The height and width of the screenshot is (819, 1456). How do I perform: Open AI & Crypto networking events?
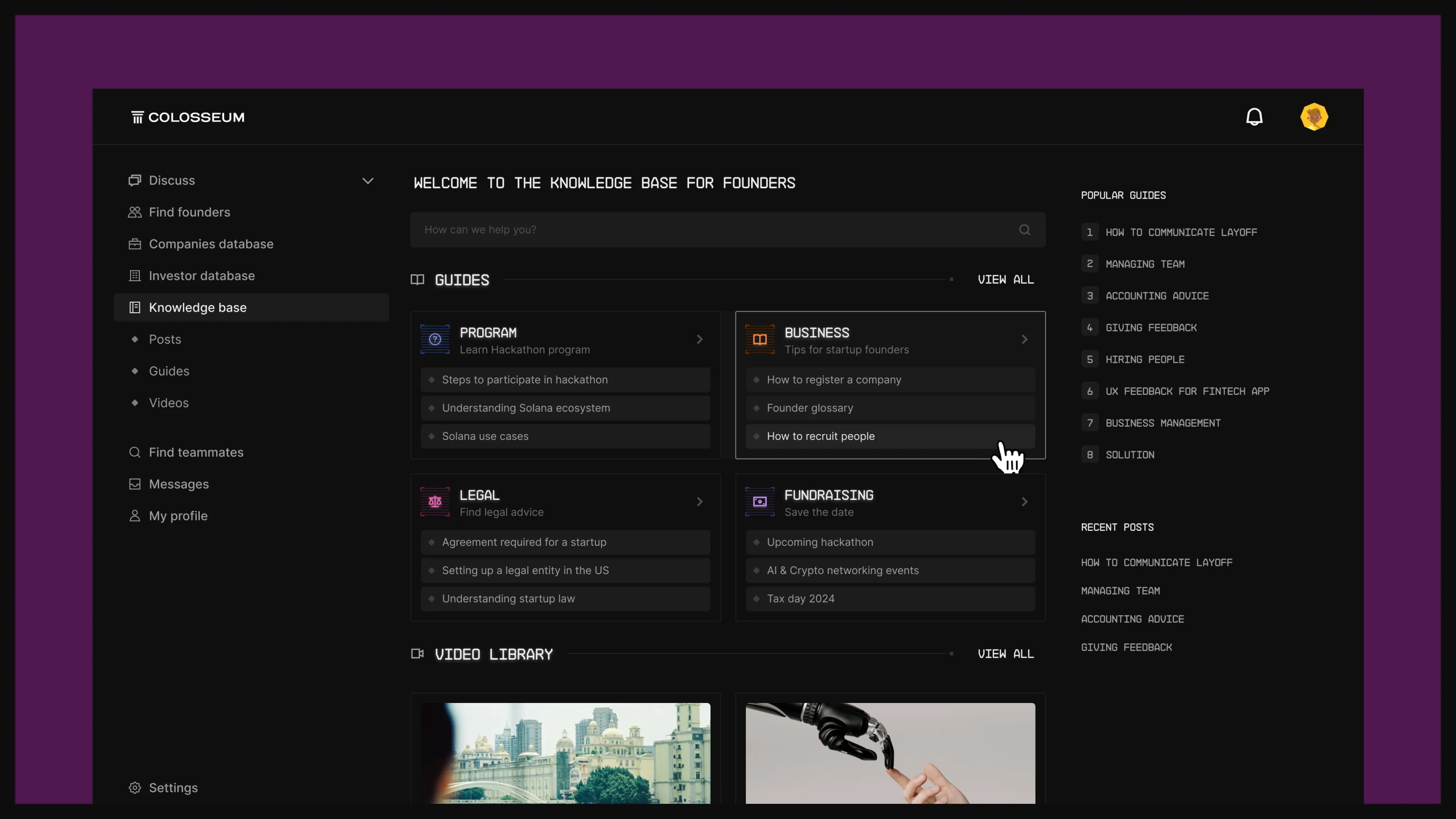pos(890,570)
